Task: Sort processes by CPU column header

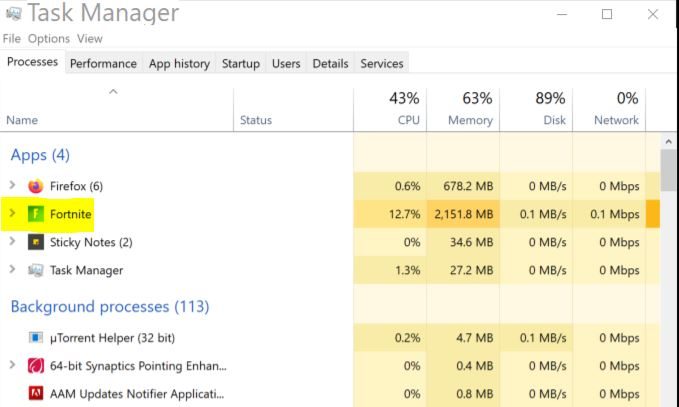Action: click(390, 110)
